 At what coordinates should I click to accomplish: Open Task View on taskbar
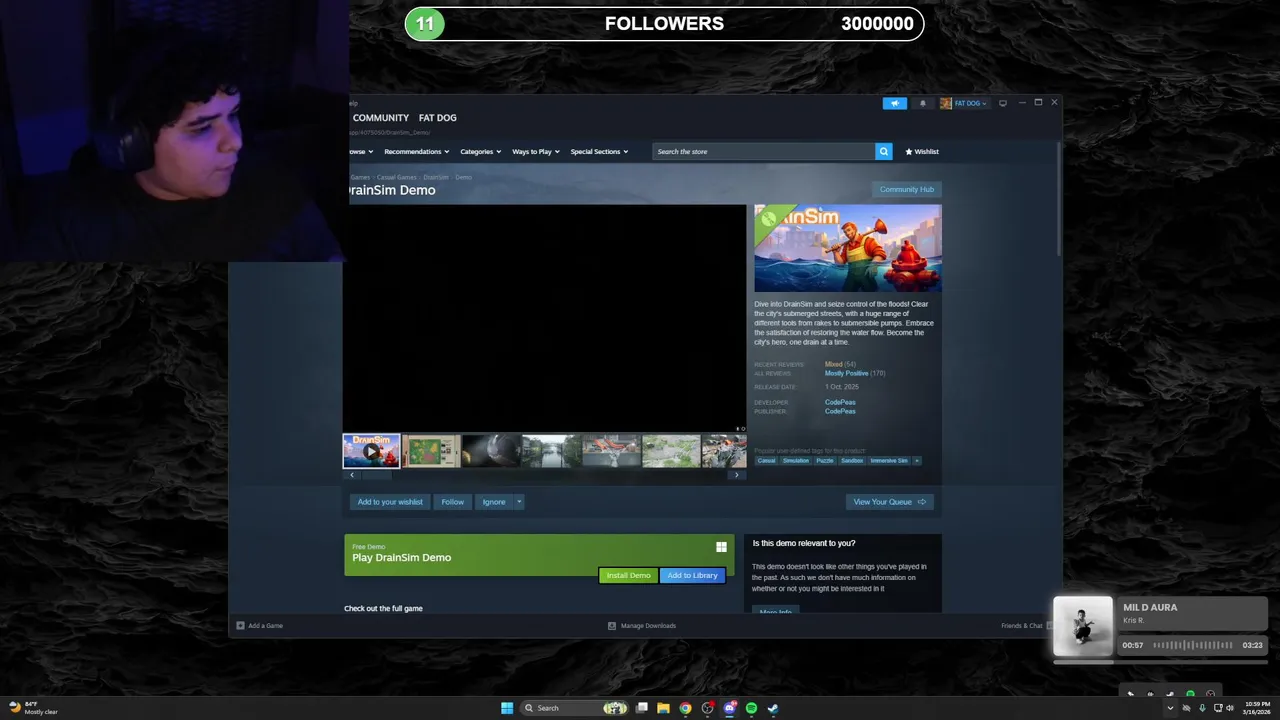click(641, 708)
